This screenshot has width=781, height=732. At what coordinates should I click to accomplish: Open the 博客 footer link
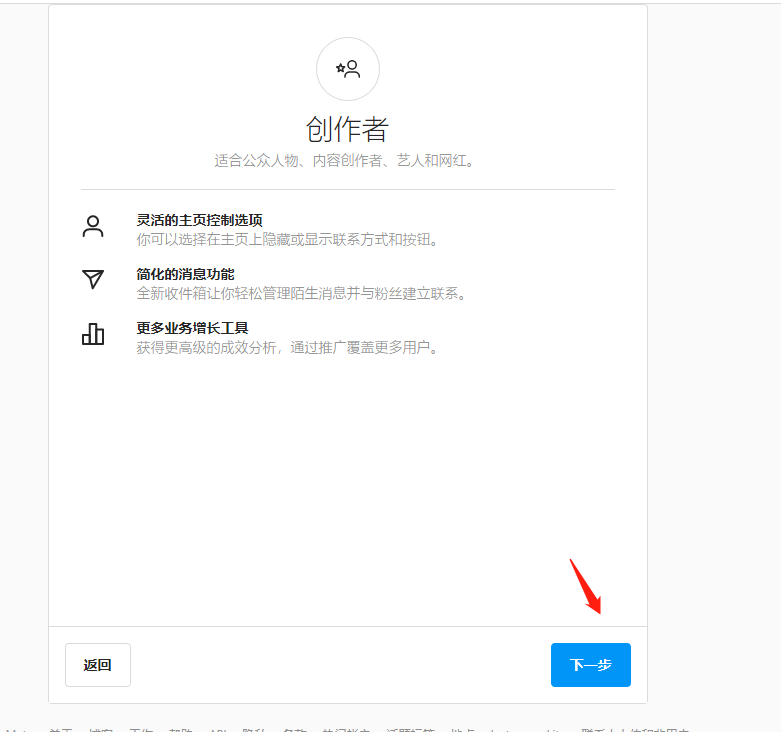[101, 730]
